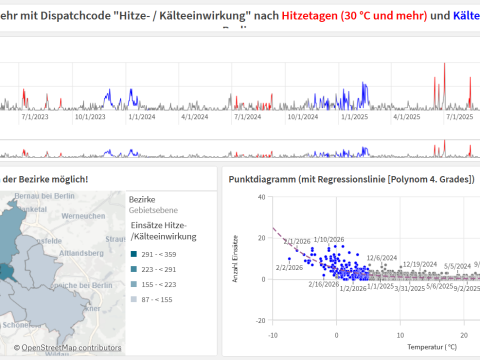Select scatter label 12/6/2024

click(x=382, y=258)
